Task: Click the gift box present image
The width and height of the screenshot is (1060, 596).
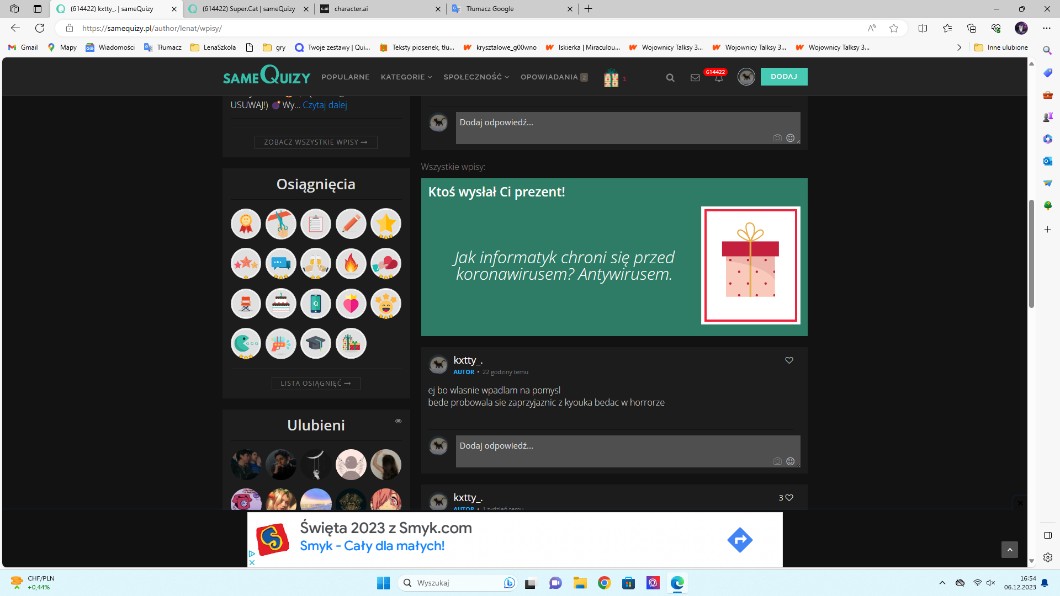Action: pyautogui.click(x=750, y=265)
